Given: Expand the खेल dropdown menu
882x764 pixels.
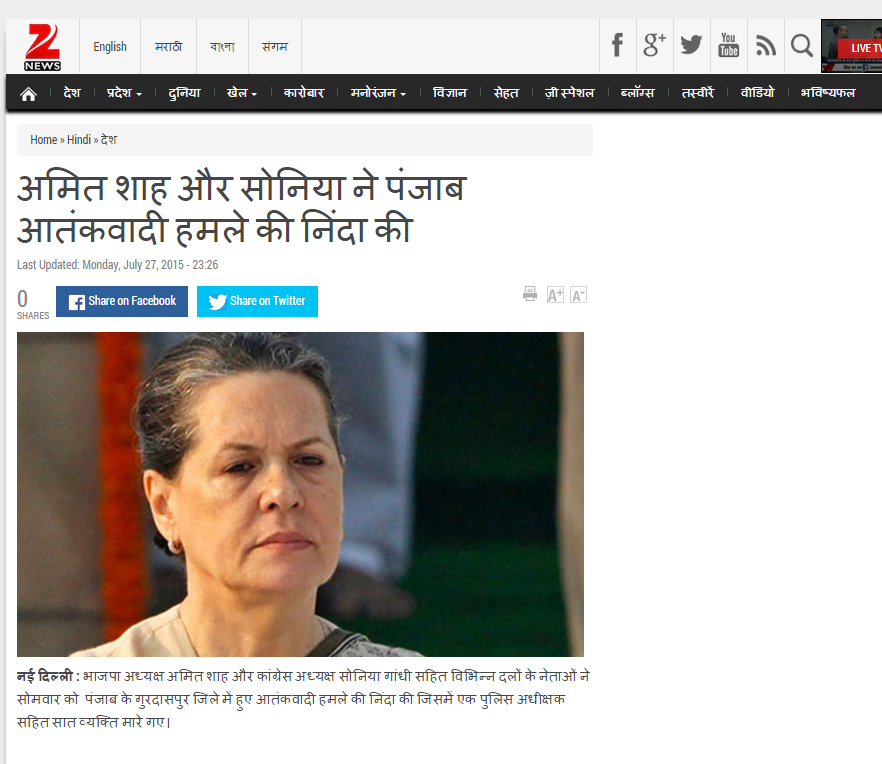Looking at the screenshot, I should pos(242,93).
